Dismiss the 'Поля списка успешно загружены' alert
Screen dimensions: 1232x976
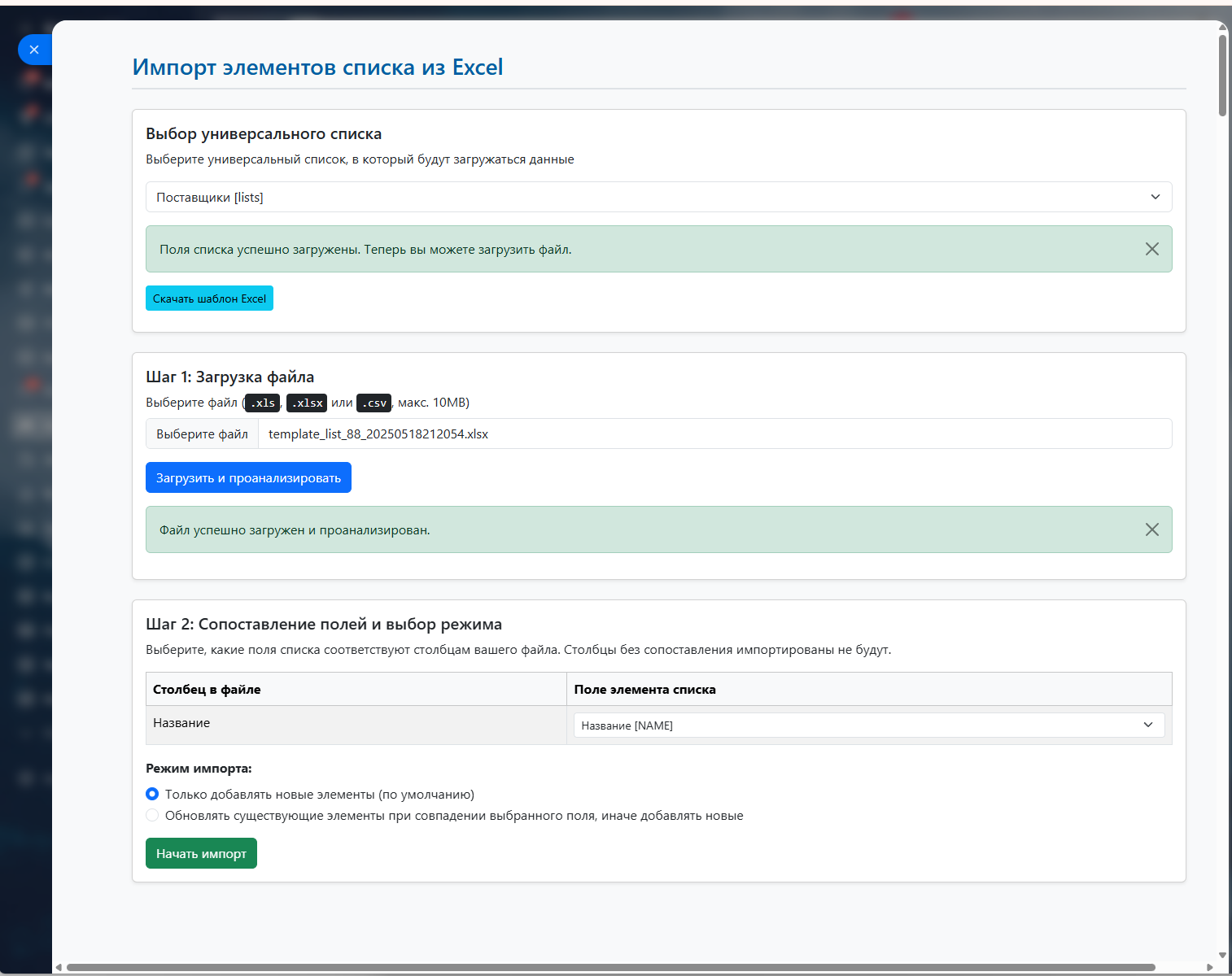(1151, 249)
